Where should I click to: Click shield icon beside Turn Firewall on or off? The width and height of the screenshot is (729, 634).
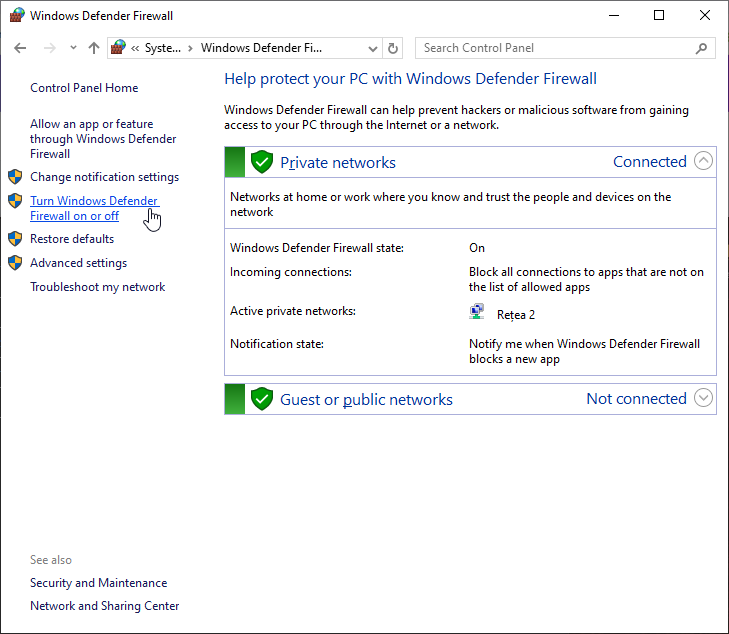[15, 201]
